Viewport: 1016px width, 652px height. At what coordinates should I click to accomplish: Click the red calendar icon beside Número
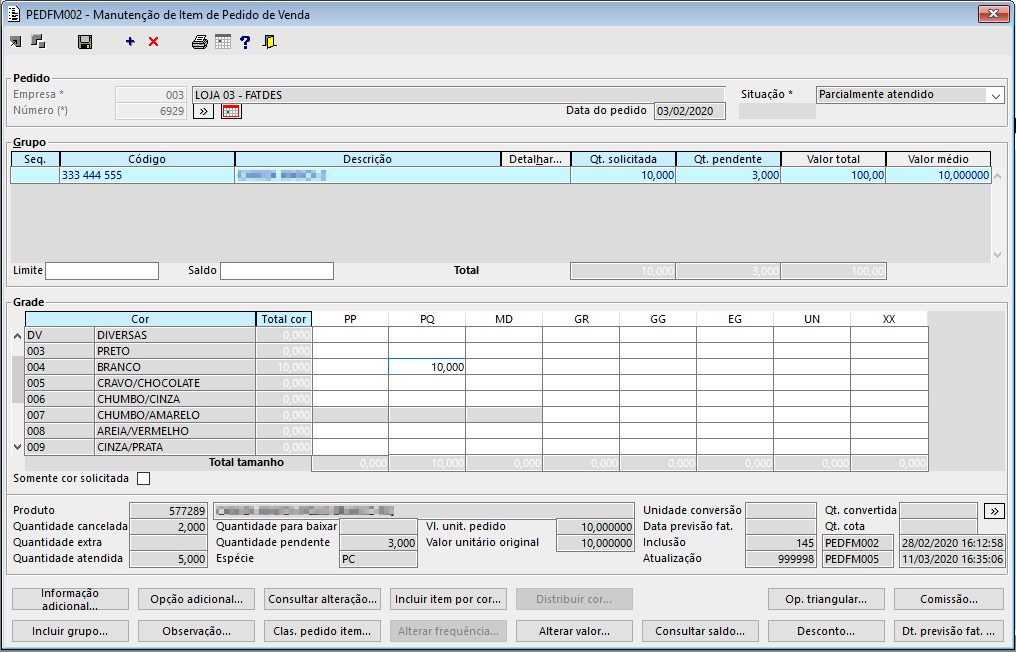(231, 111)
